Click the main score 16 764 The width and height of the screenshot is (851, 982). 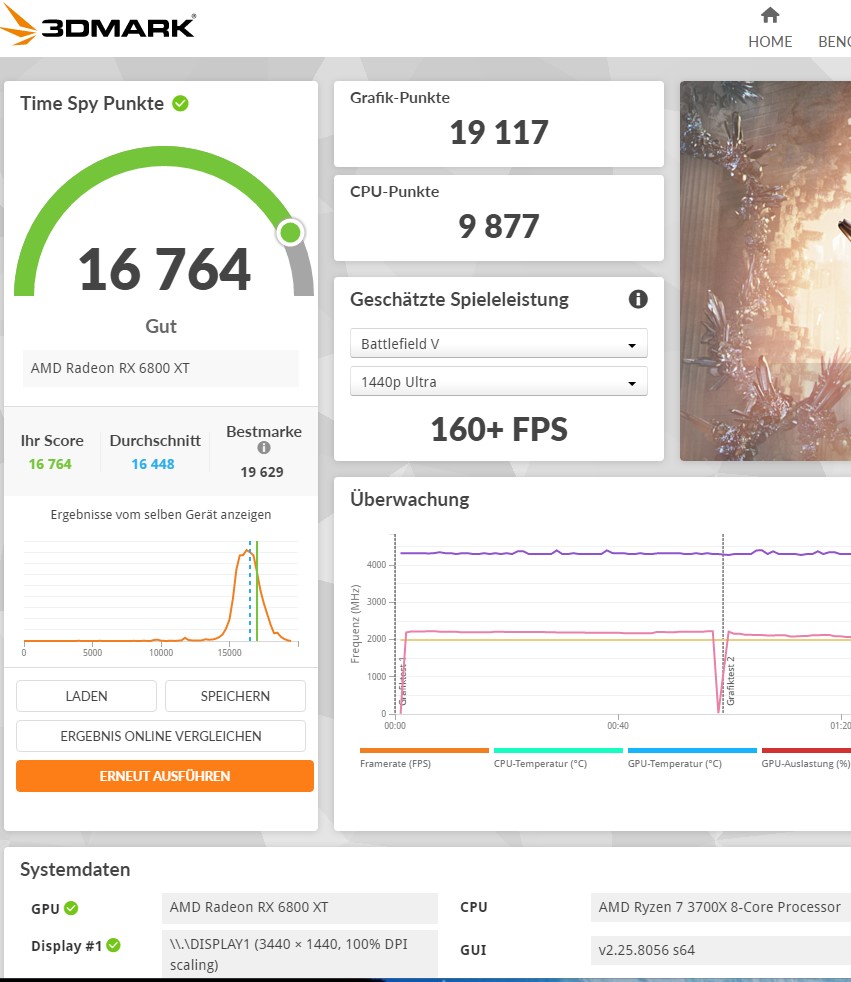click(x=164, y=269)
